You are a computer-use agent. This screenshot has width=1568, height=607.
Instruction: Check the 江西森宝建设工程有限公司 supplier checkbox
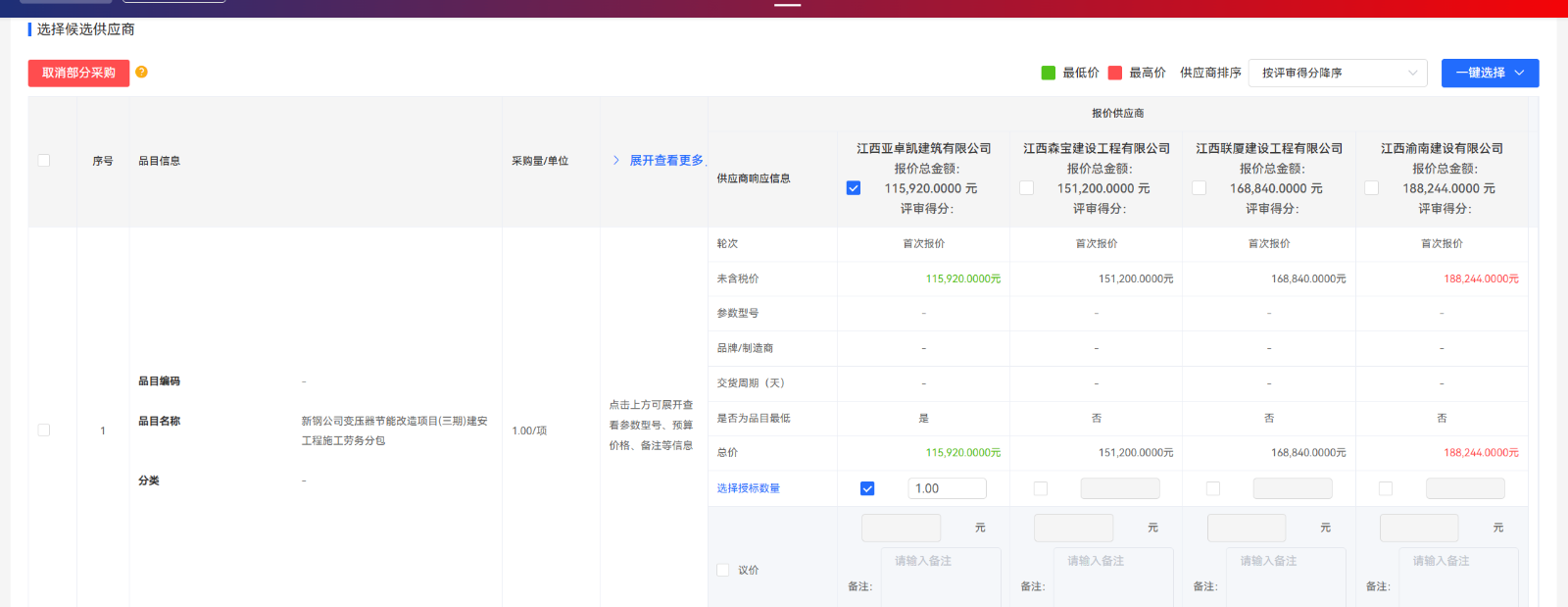pos(1026,188)
